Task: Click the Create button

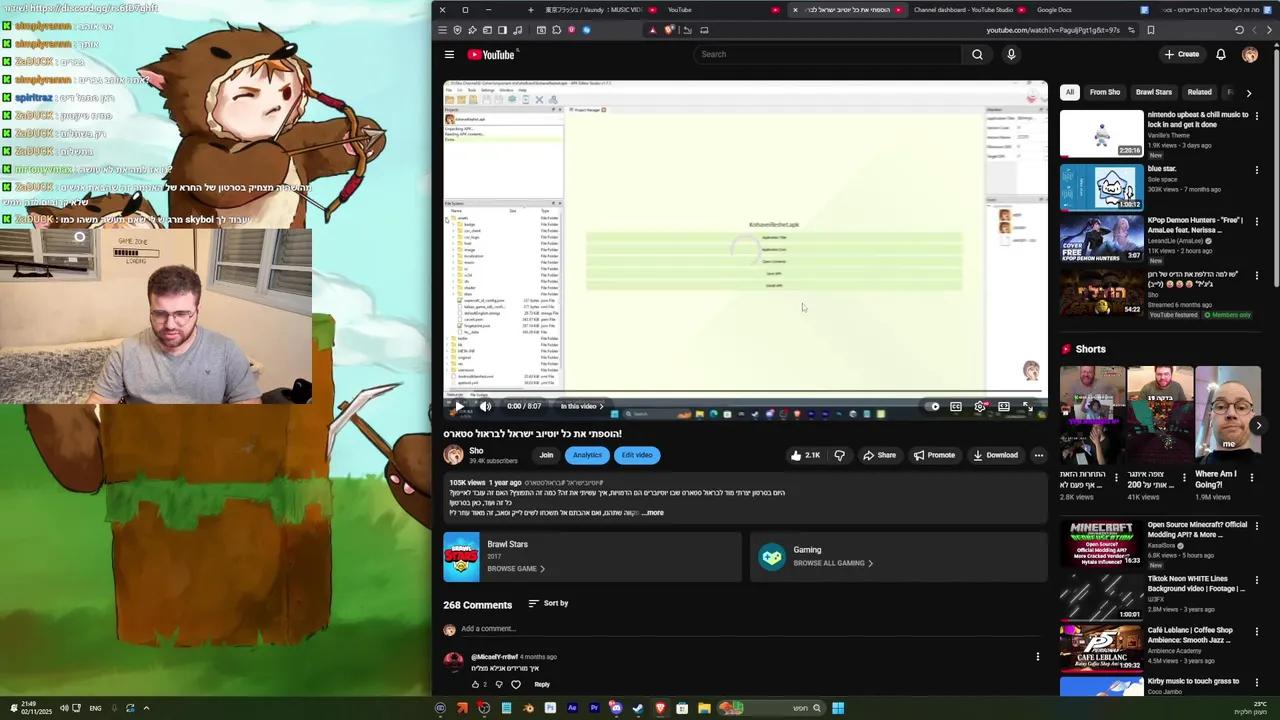Action: pyautogui.click(x=1183, y=54)
